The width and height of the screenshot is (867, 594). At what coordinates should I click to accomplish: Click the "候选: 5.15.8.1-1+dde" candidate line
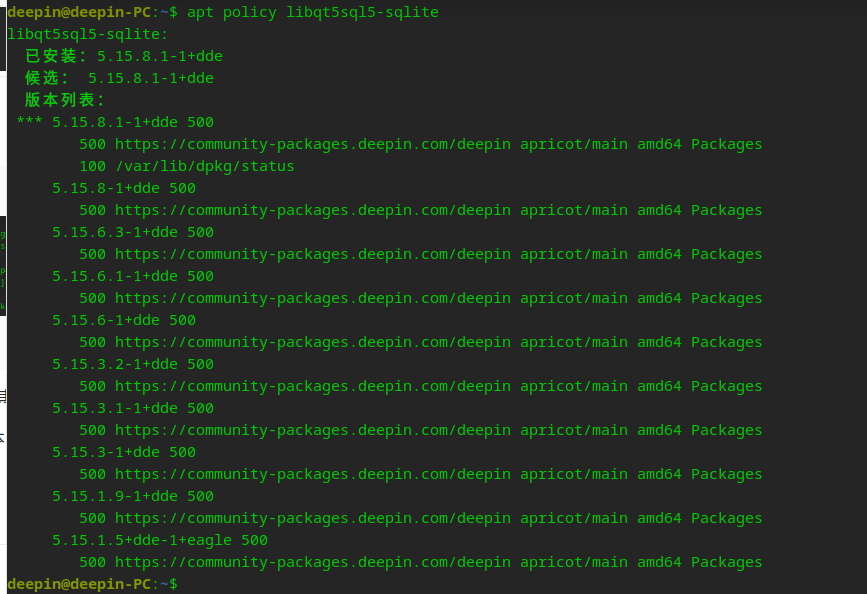(x=119, y=79)
